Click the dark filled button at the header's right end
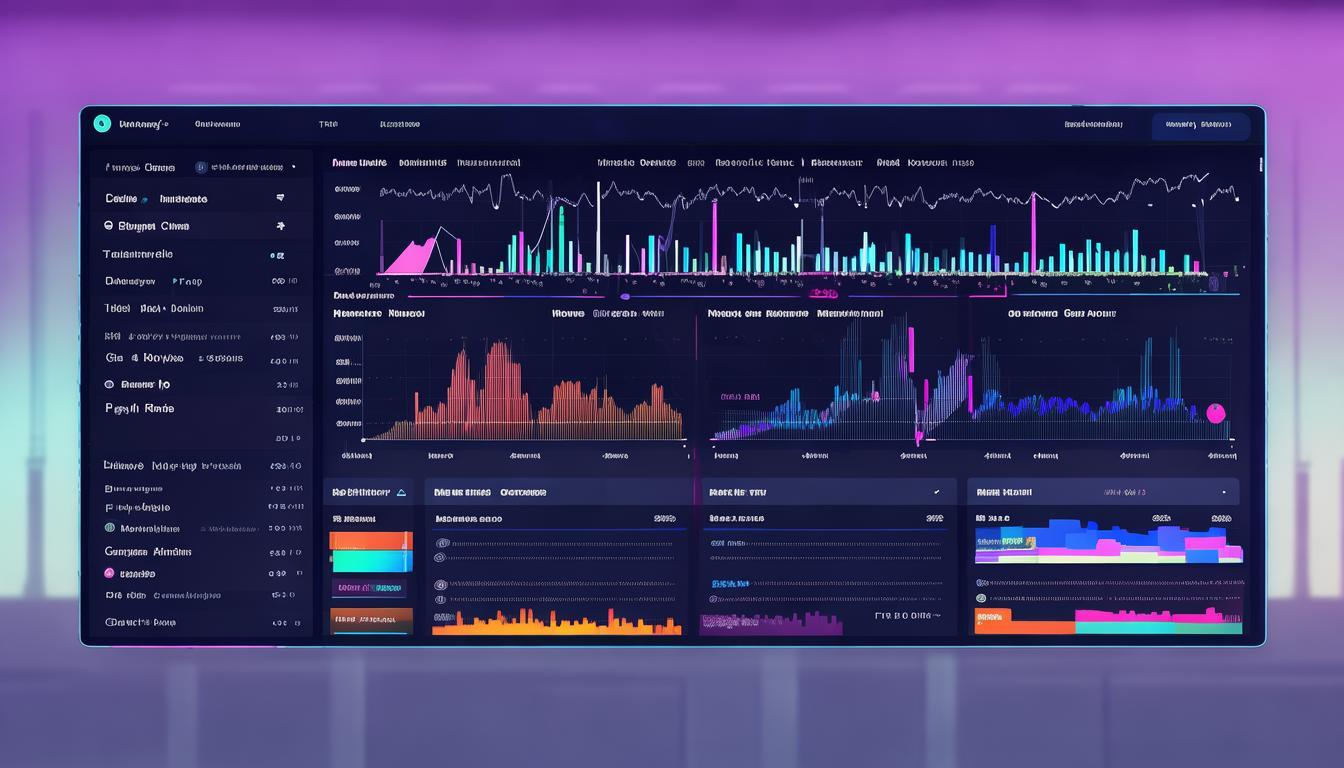 coord(1200,125)
